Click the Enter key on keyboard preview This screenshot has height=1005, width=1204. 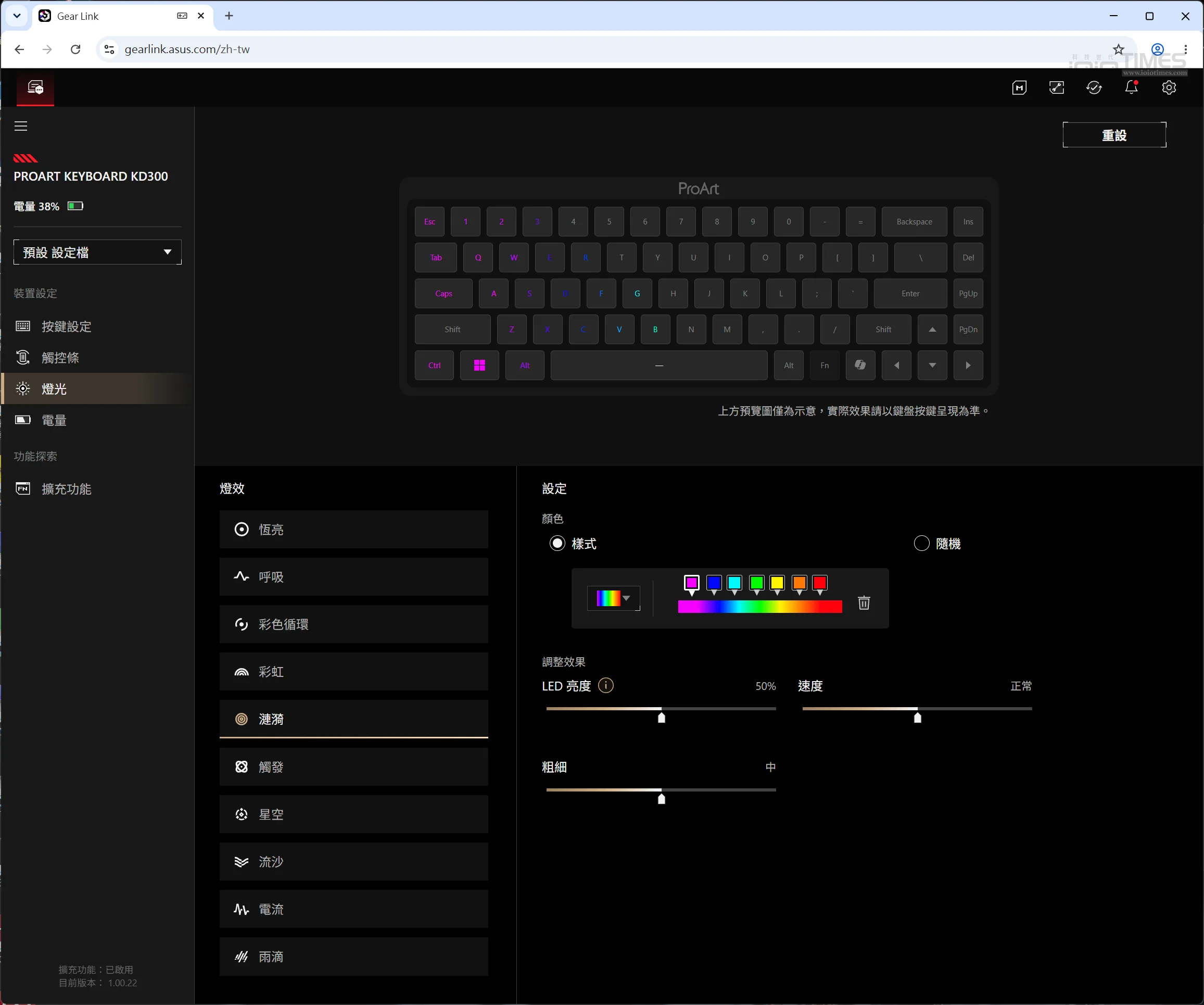910,294
